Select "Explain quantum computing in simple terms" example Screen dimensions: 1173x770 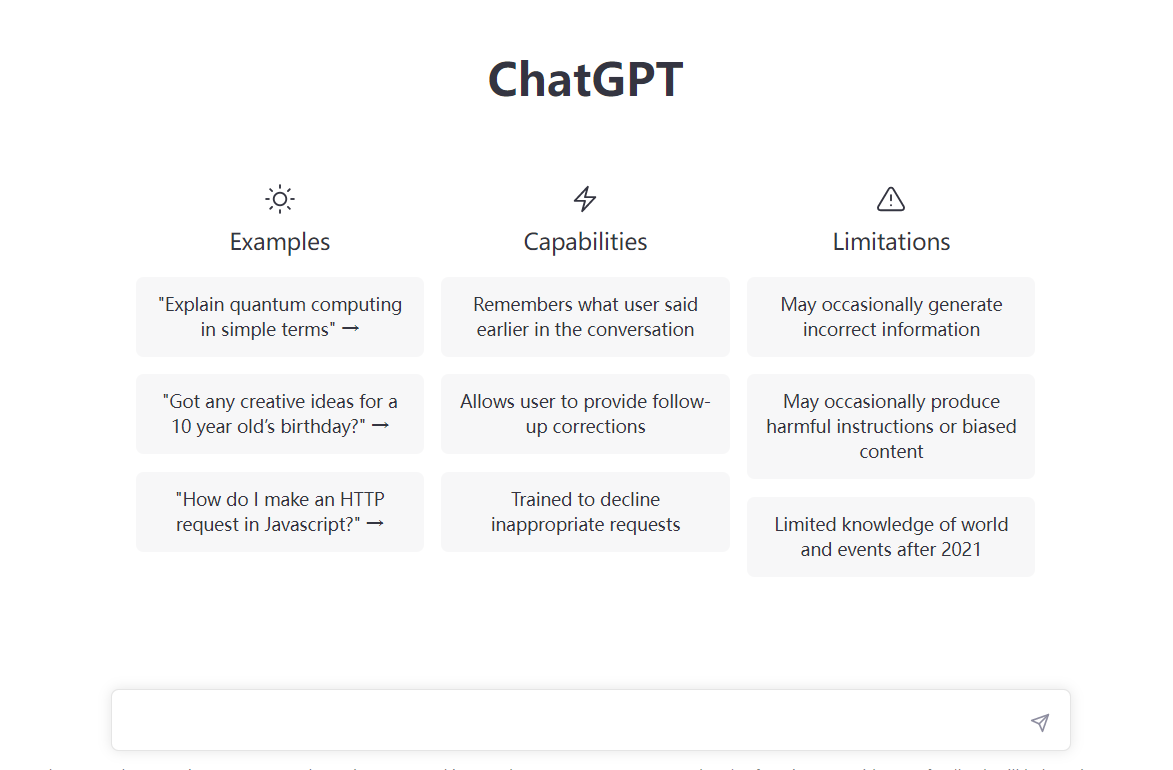tap(280, 317)
